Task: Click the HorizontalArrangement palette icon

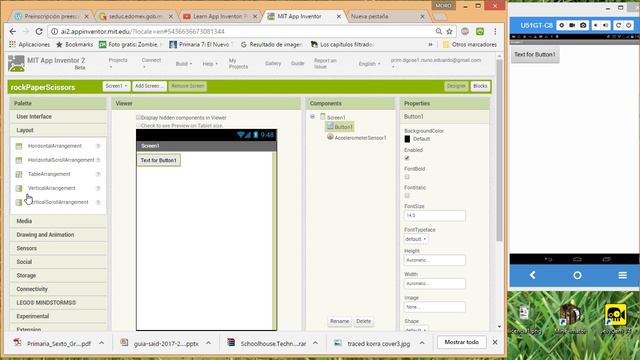Action: pyautogui.click(x=19, y=146)
